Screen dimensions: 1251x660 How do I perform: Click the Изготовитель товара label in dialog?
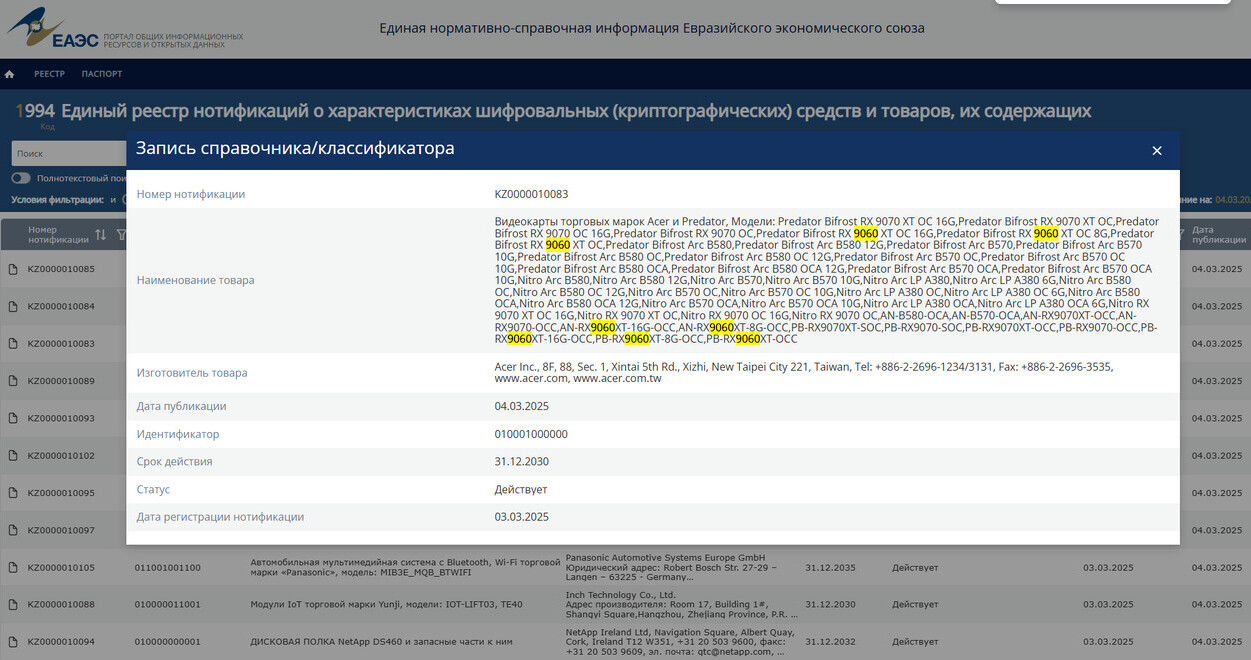tap(192, 373)
